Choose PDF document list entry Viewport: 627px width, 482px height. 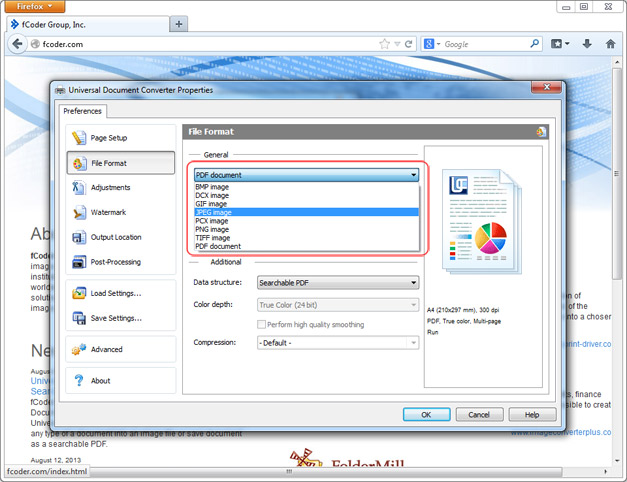(306, 246)
